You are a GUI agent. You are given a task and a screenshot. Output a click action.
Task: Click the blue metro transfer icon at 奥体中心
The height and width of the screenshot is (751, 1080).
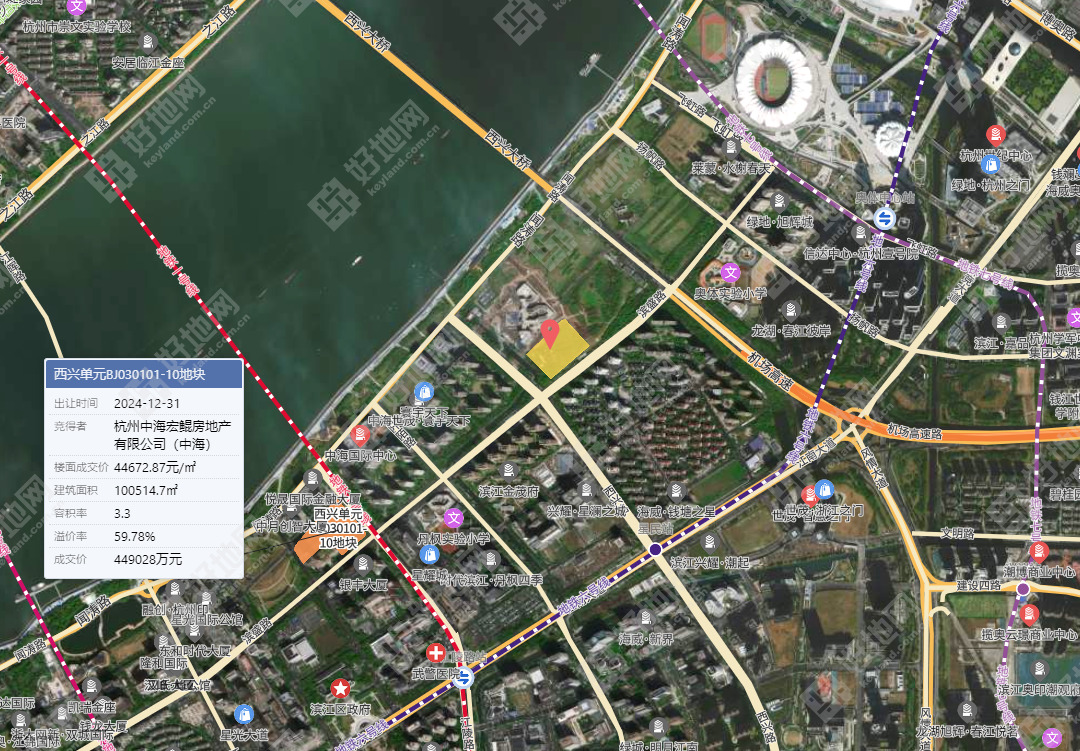click(x=884, y=218)
